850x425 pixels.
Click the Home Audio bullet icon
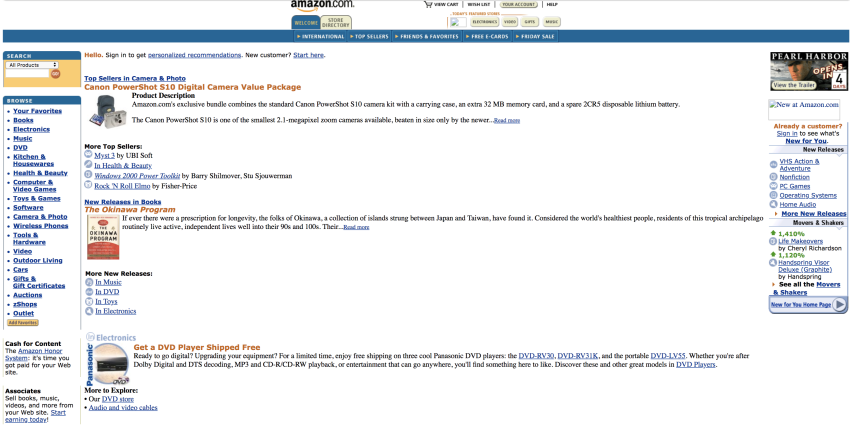click(774, 204)
